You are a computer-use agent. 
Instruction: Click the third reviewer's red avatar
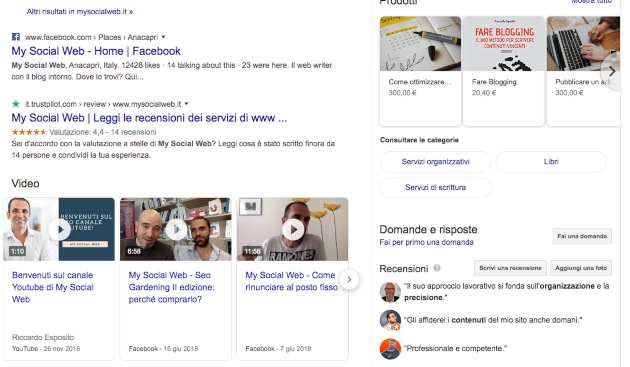tap(390, 349)
